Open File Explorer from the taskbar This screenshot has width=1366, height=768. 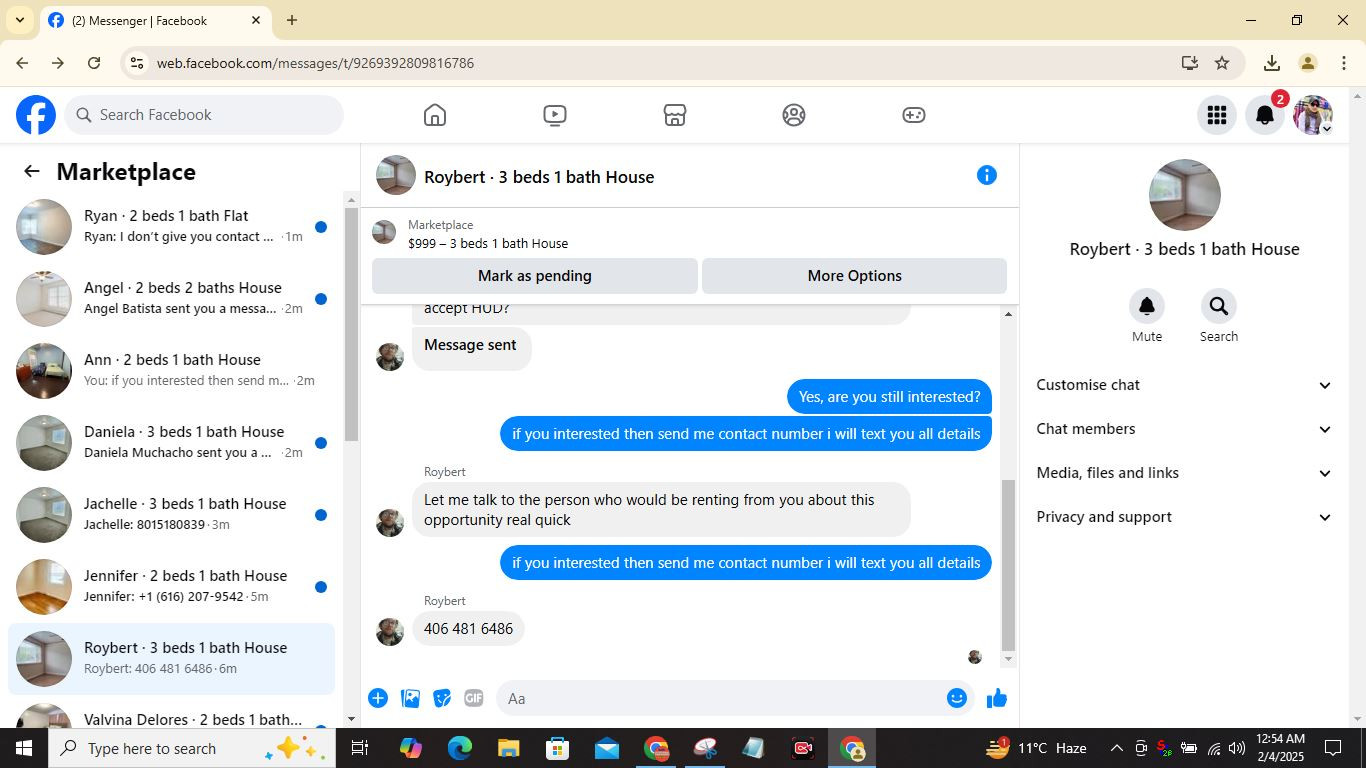pos(509,748)
